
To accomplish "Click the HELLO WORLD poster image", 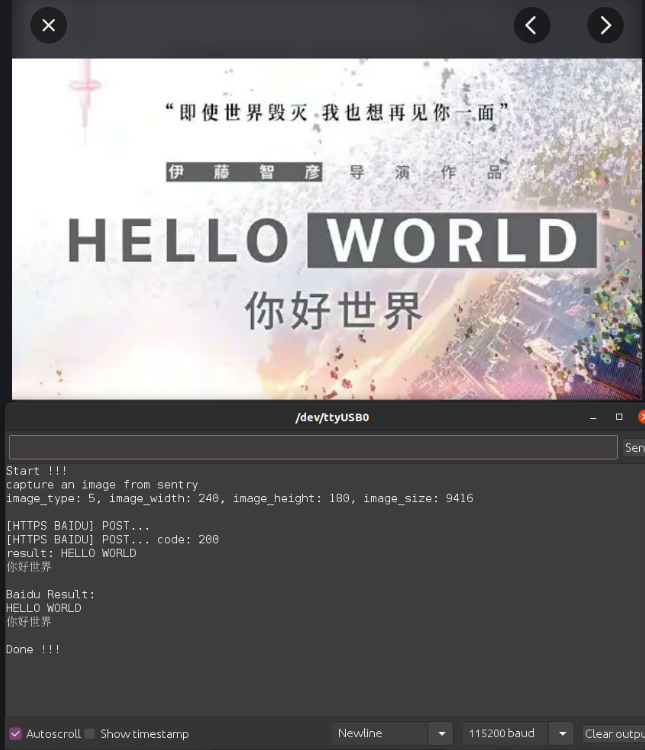I will click(x=327, y=229).
